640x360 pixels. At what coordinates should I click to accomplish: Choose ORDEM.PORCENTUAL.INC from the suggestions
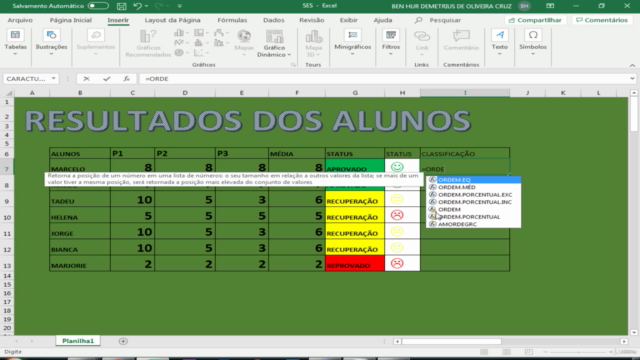[x=473, y=202]
